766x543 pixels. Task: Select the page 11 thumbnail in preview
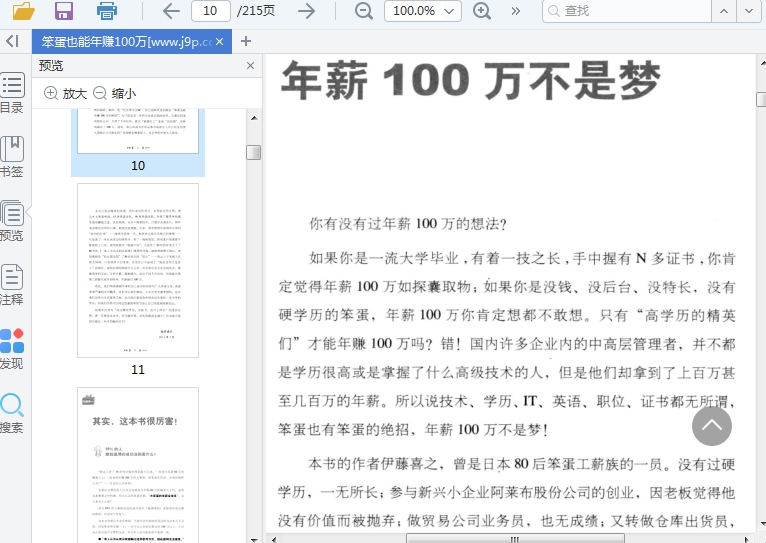[x=138, y=271]
